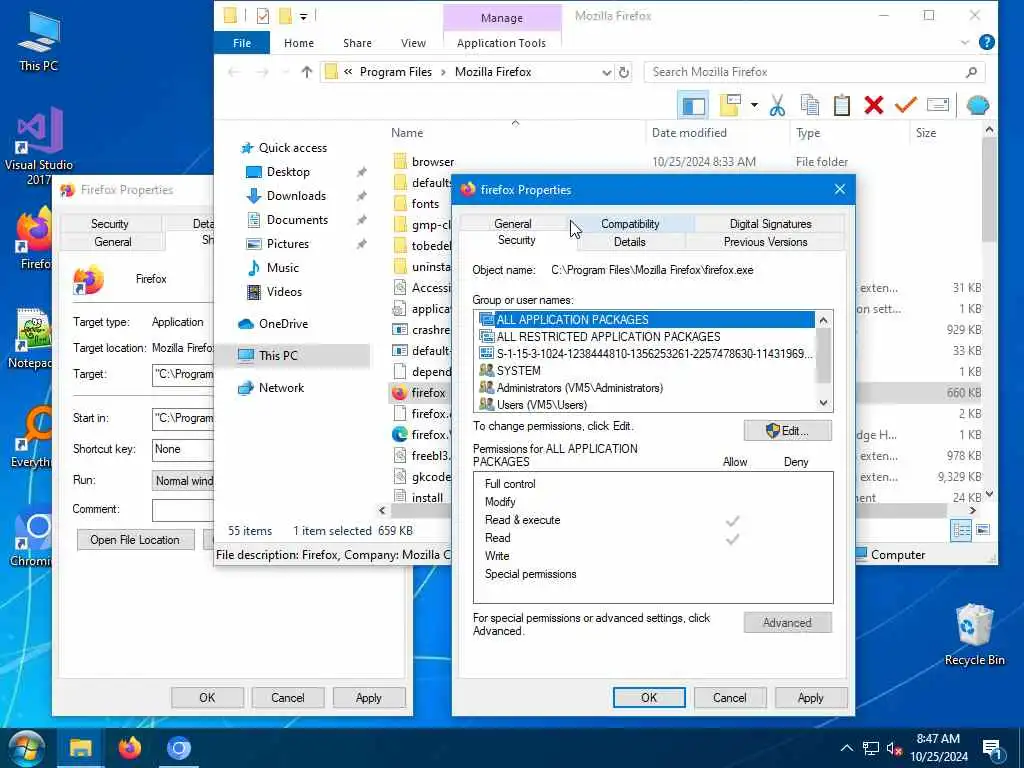The height and width of the screenshot is (768, 1024).
Task: Click the Run 'Normal window' combo box
Action: pyautogui.click(x=183, y=481)
